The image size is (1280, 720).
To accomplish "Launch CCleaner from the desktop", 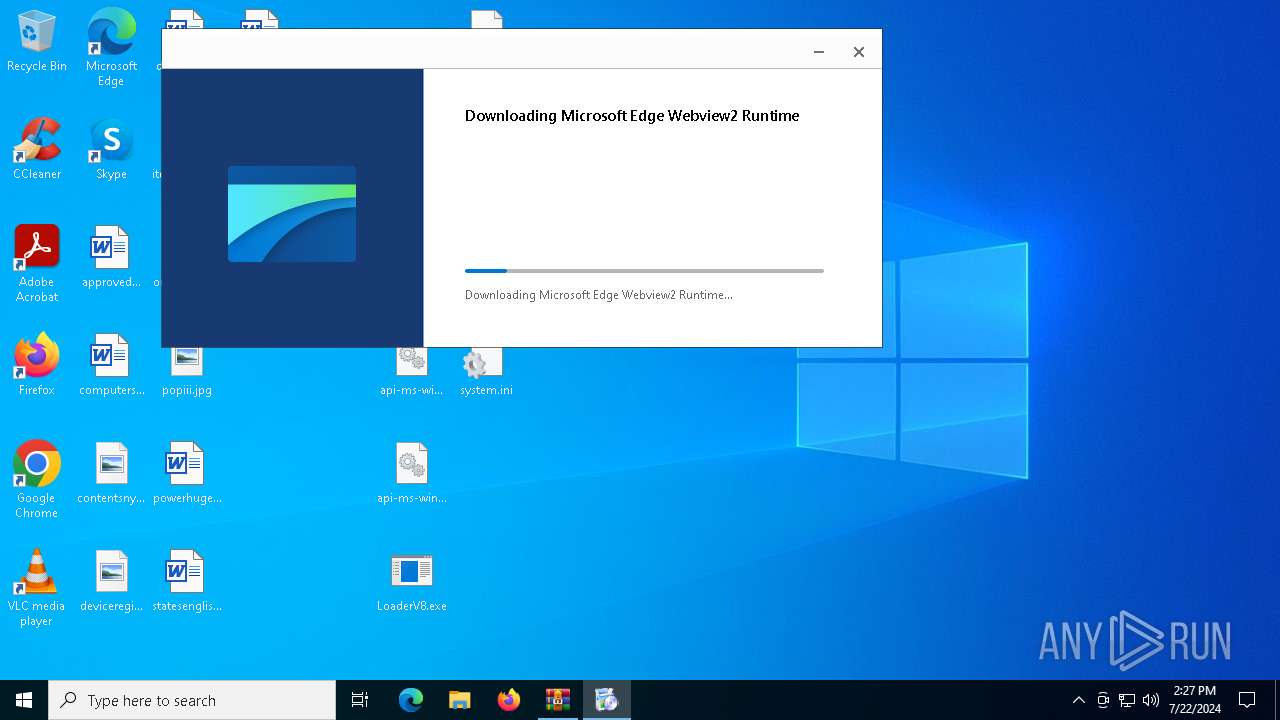I will tap(37, 150).
